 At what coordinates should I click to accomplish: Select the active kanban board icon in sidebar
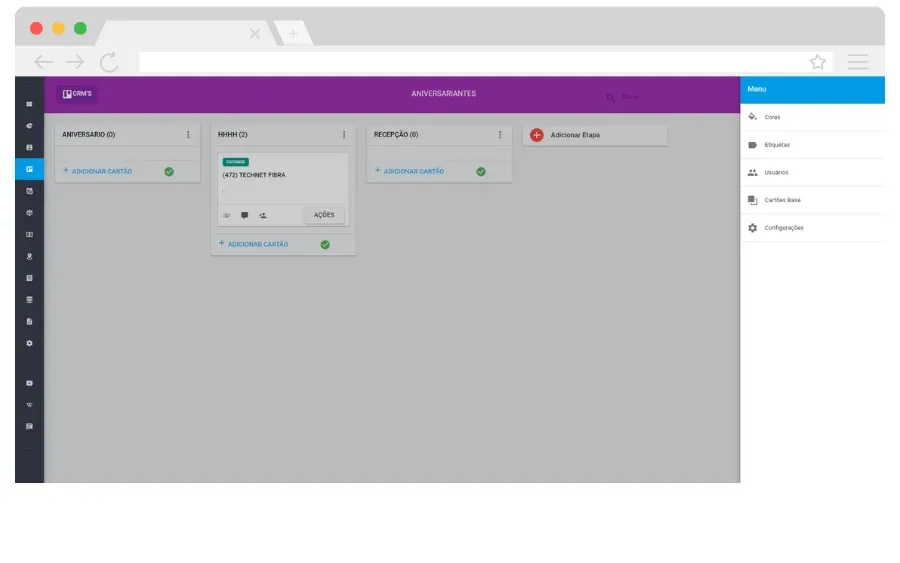pyautogui.click(x=29, y=169)
